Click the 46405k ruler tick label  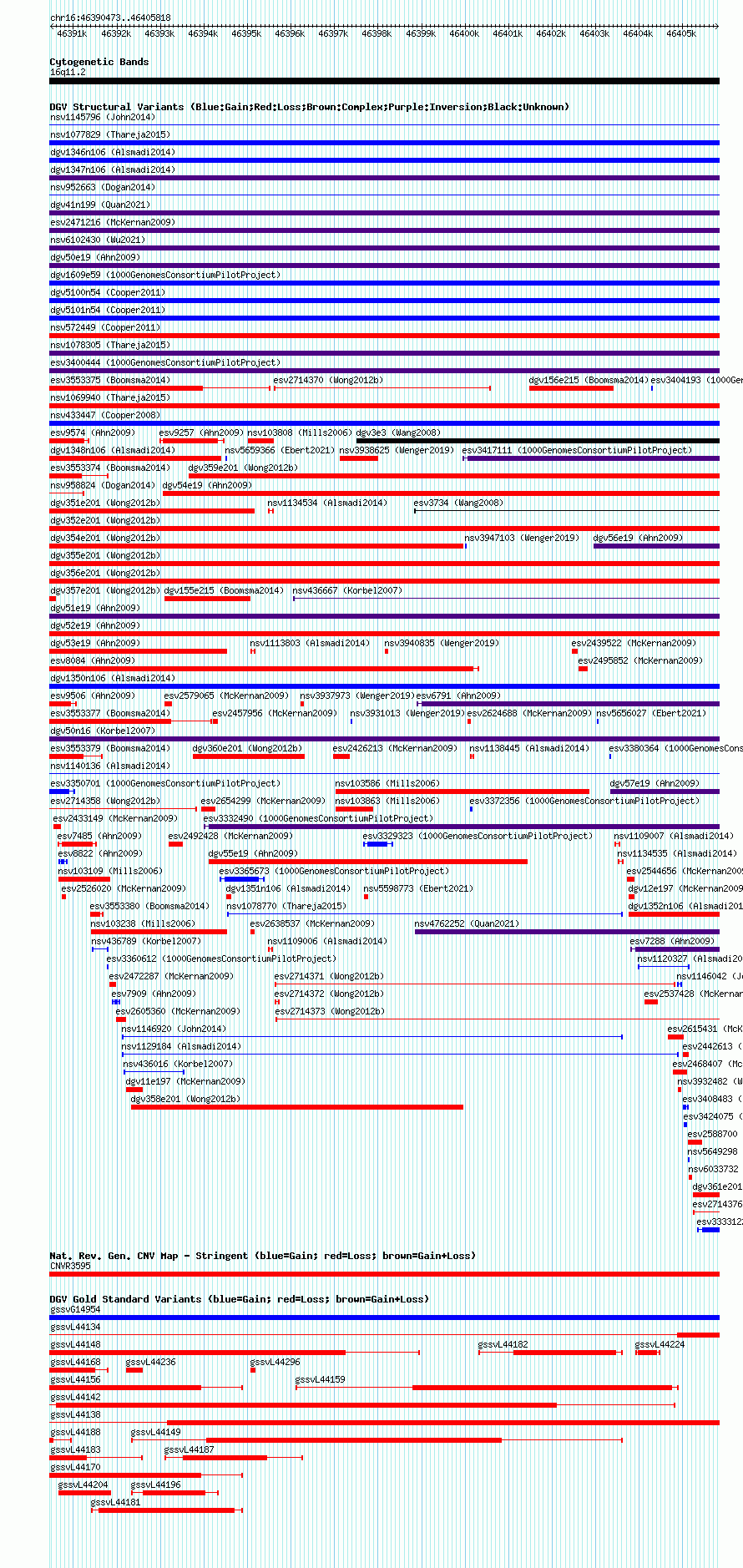[680, 34]
